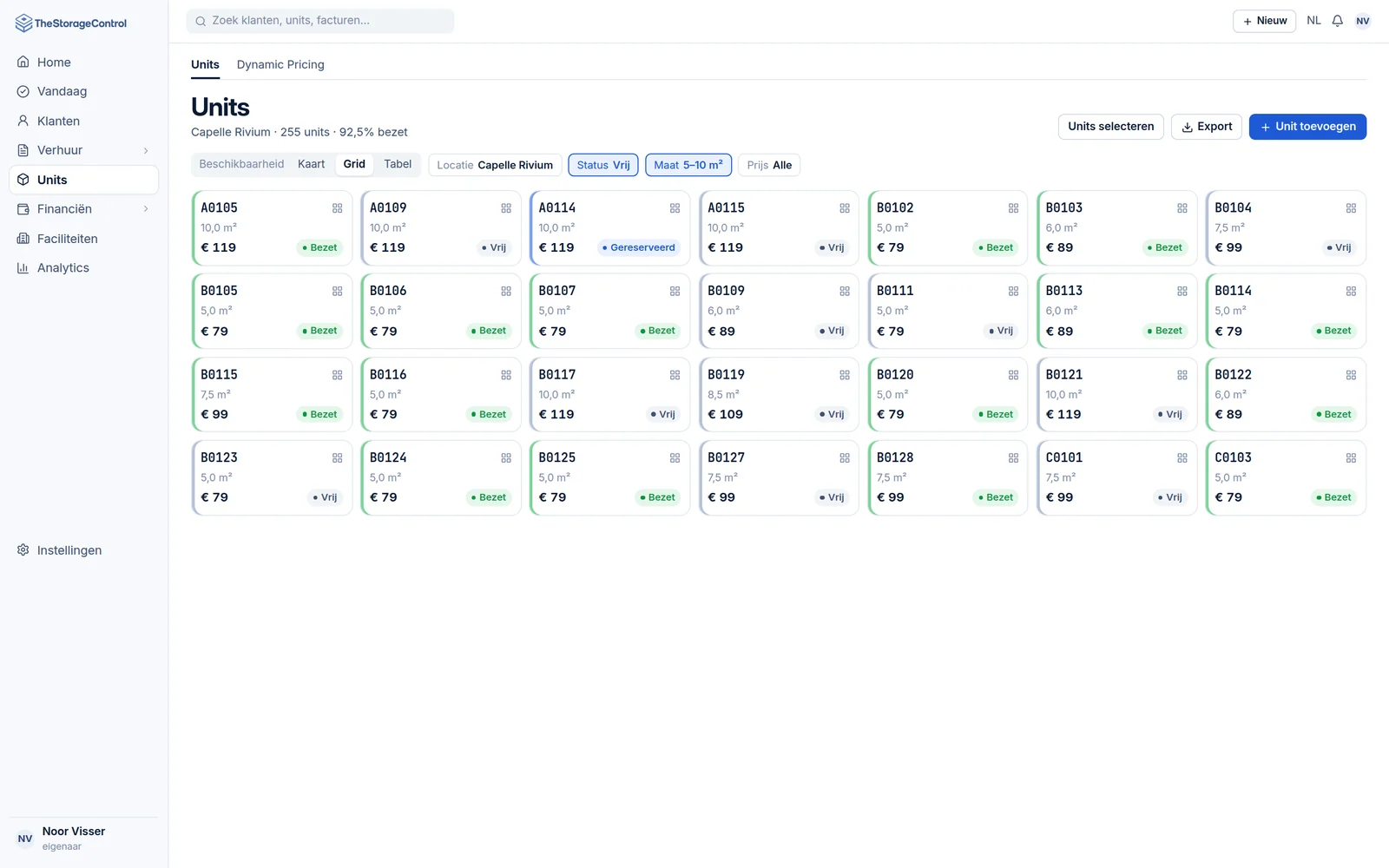Open Analytics from the sidebar icon

point(23,268)
